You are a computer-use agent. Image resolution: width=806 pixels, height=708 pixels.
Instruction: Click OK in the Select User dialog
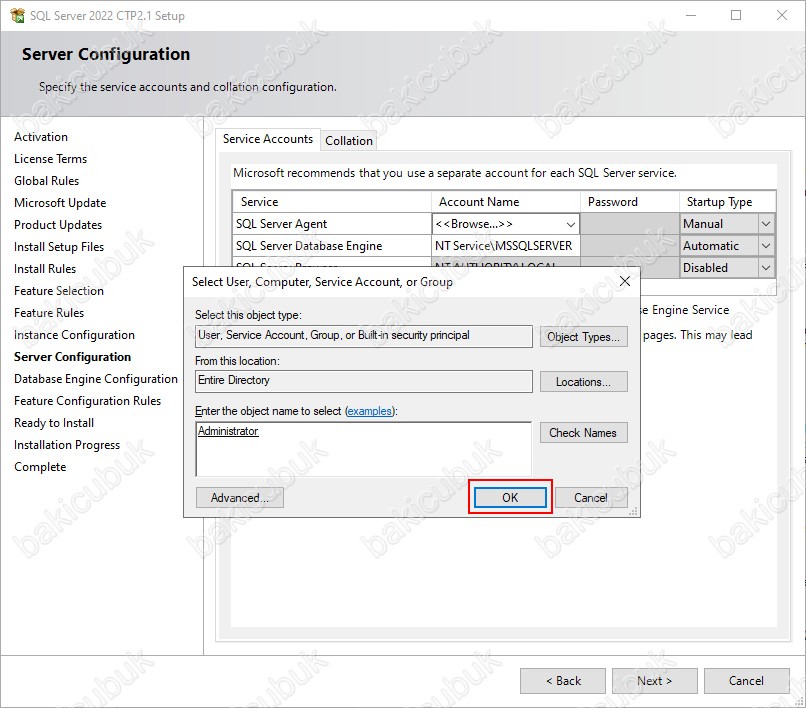pos(510,497)
